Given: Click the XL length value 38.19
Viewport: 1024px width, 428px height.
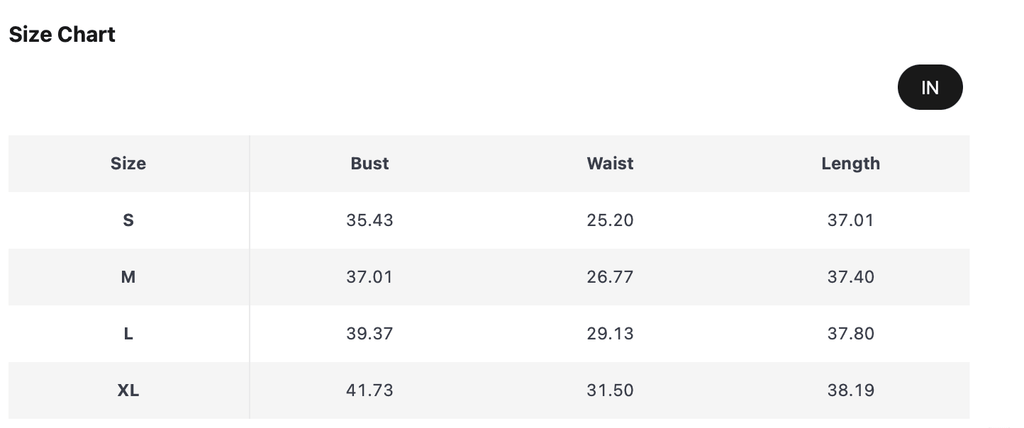Looking at the screenshot, I should [850, 391].
